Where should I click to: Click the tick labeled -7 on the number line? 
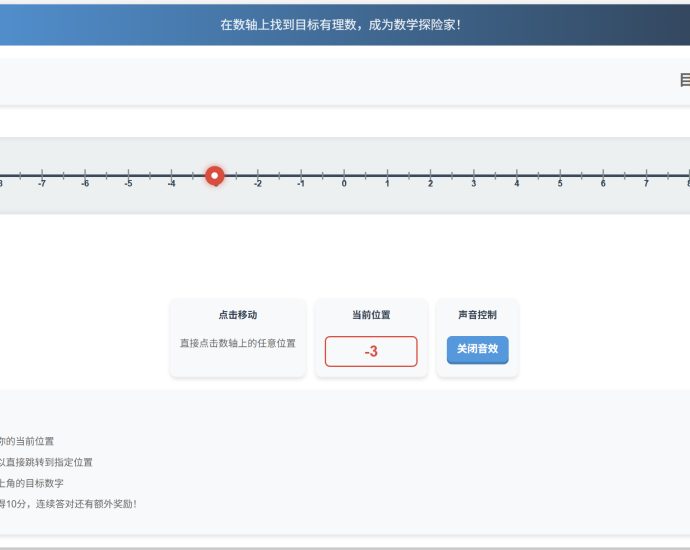pos(41,176)
